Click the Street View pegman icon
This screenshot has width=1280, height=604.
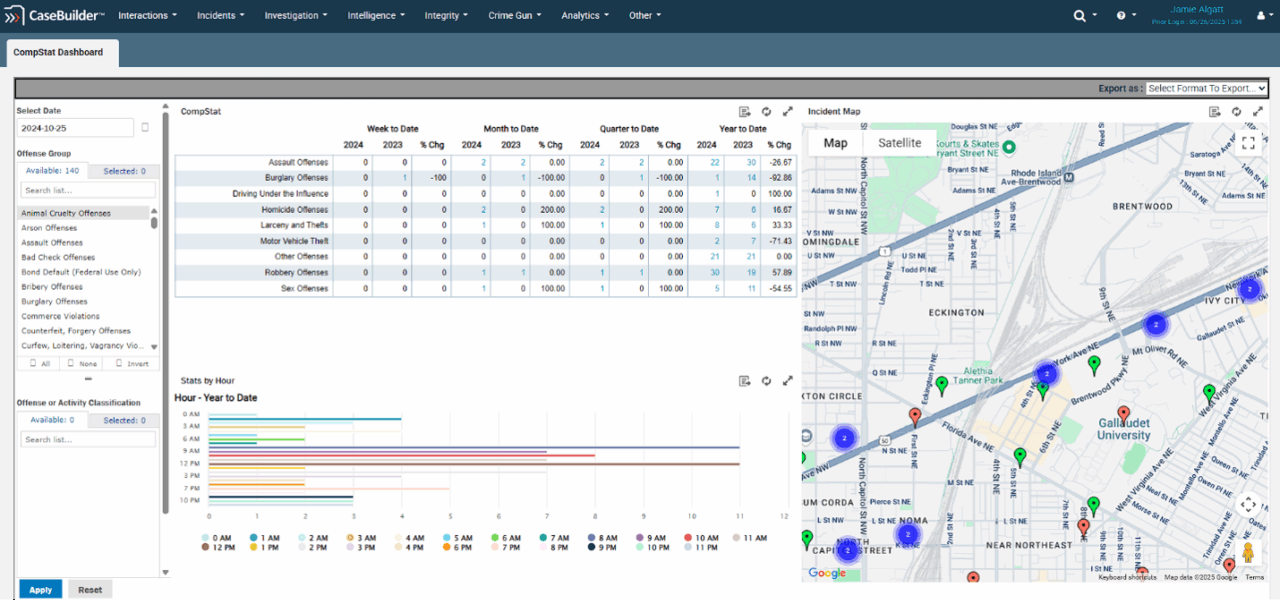[x=1248, y=552]
